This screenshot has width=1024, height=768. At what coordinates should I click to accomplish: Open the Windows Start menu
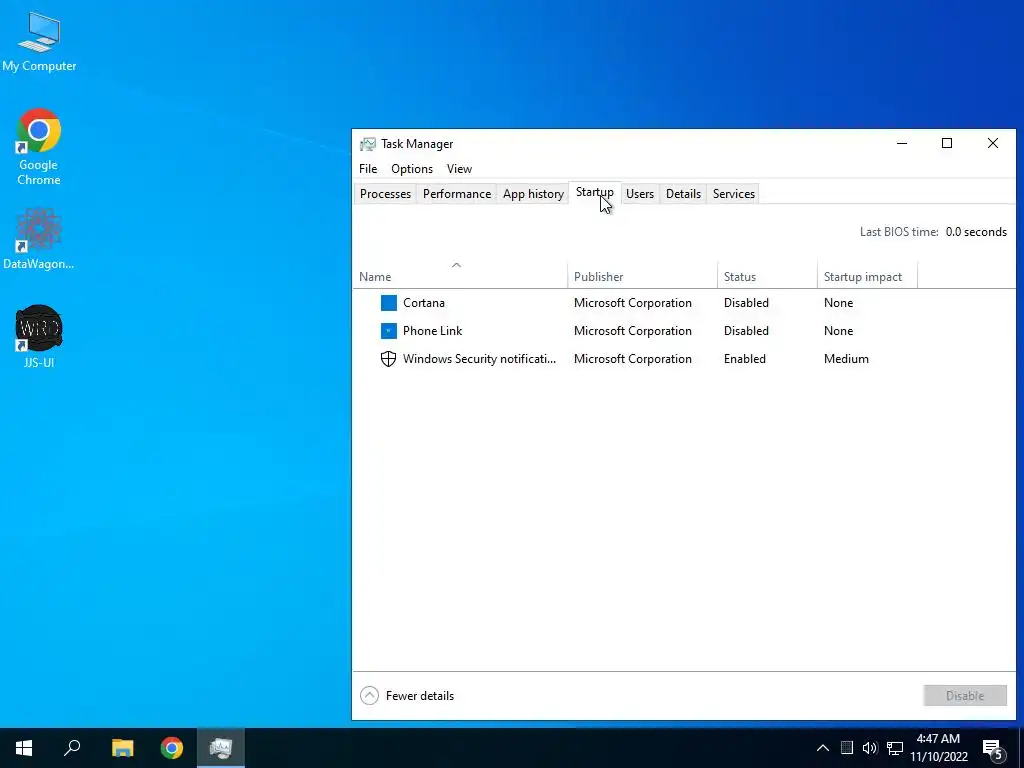tap(24, 748)
